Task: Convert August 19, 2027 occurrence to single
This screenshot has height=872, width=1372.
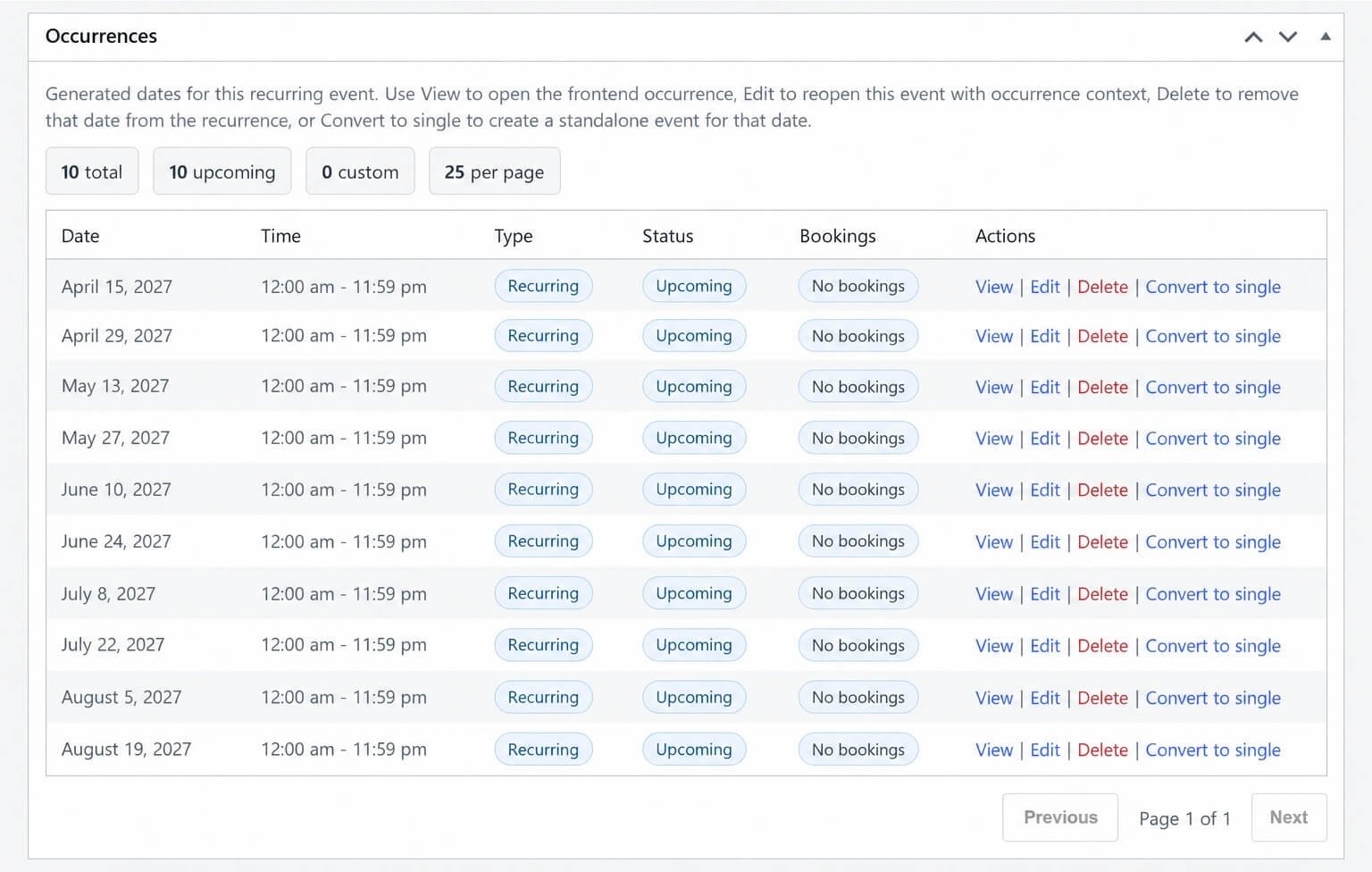Action: pos(1213,750)
